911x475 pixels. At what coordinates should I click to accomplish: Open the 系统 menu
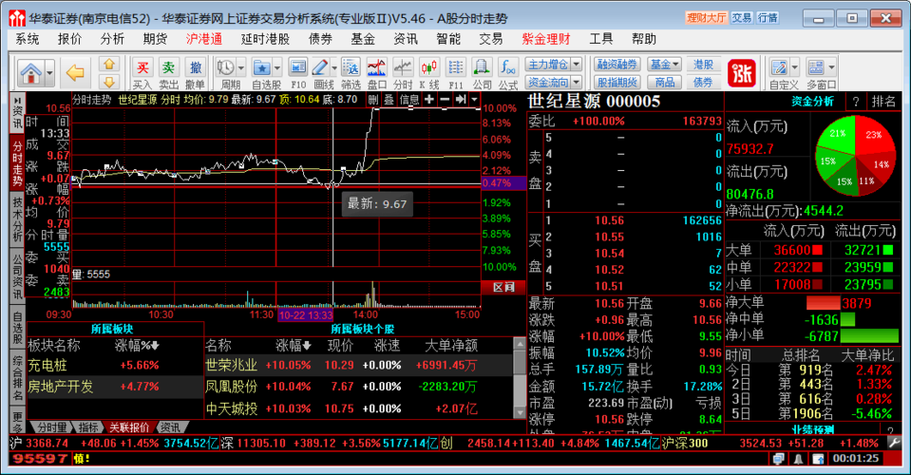[x=27, y=39]
